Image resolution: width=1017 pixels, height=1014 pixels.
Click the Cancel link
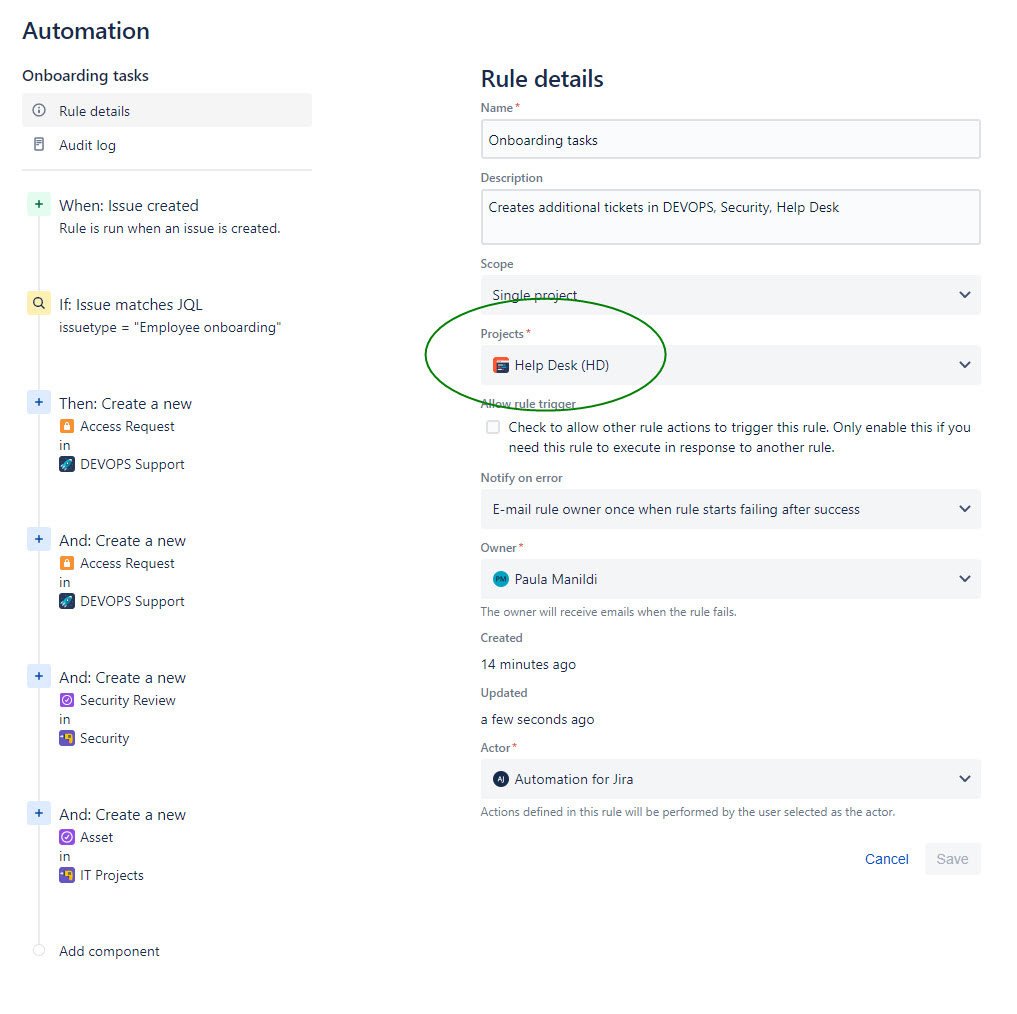click(x=887, y=858)
